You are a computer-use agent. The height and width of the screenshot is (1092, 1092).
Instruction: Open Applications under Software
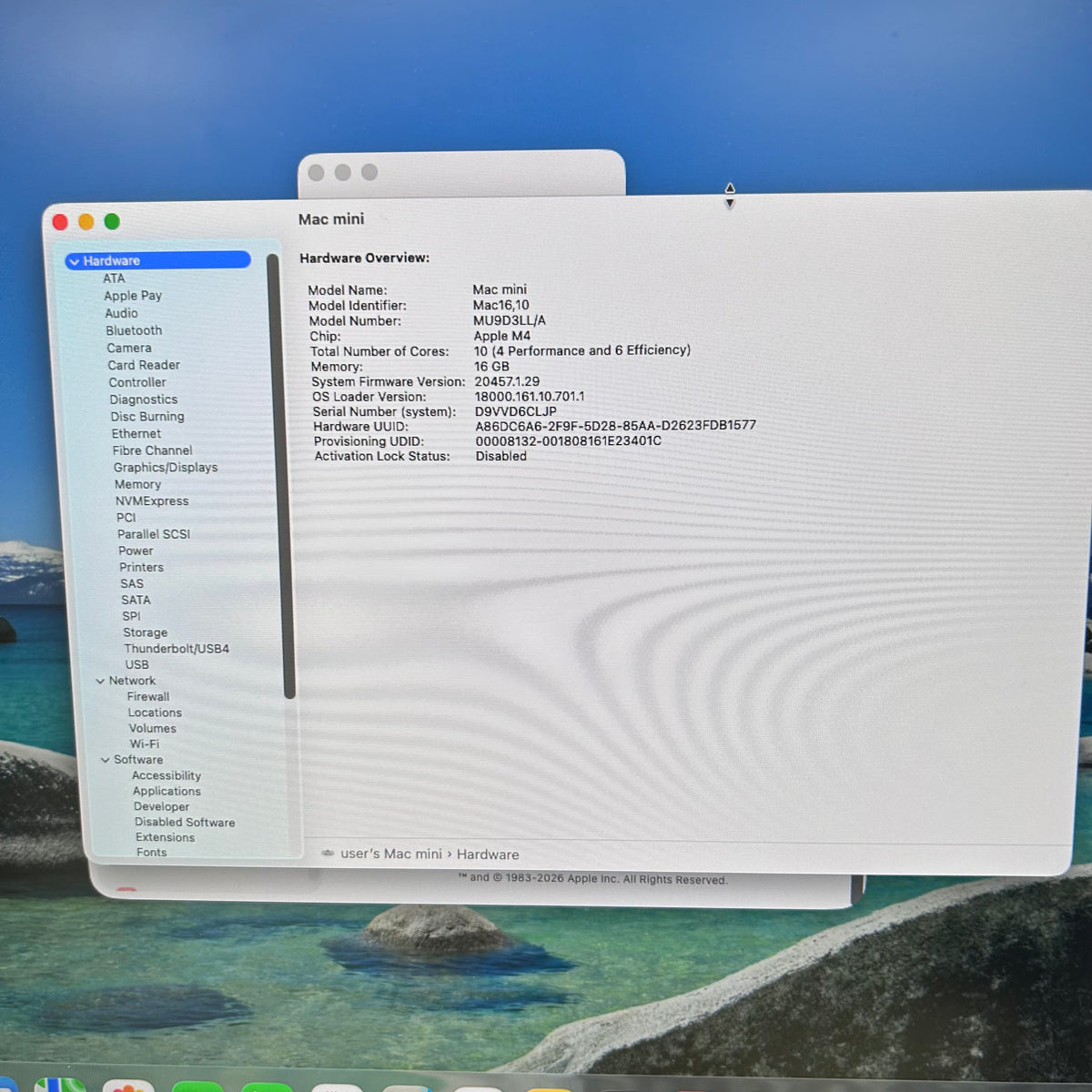pos(167,791)
